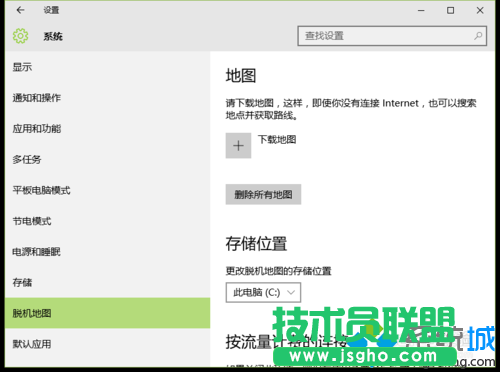Open 默认应用 settings page
This screenshot has height=372, width=500.
[107, 344]
